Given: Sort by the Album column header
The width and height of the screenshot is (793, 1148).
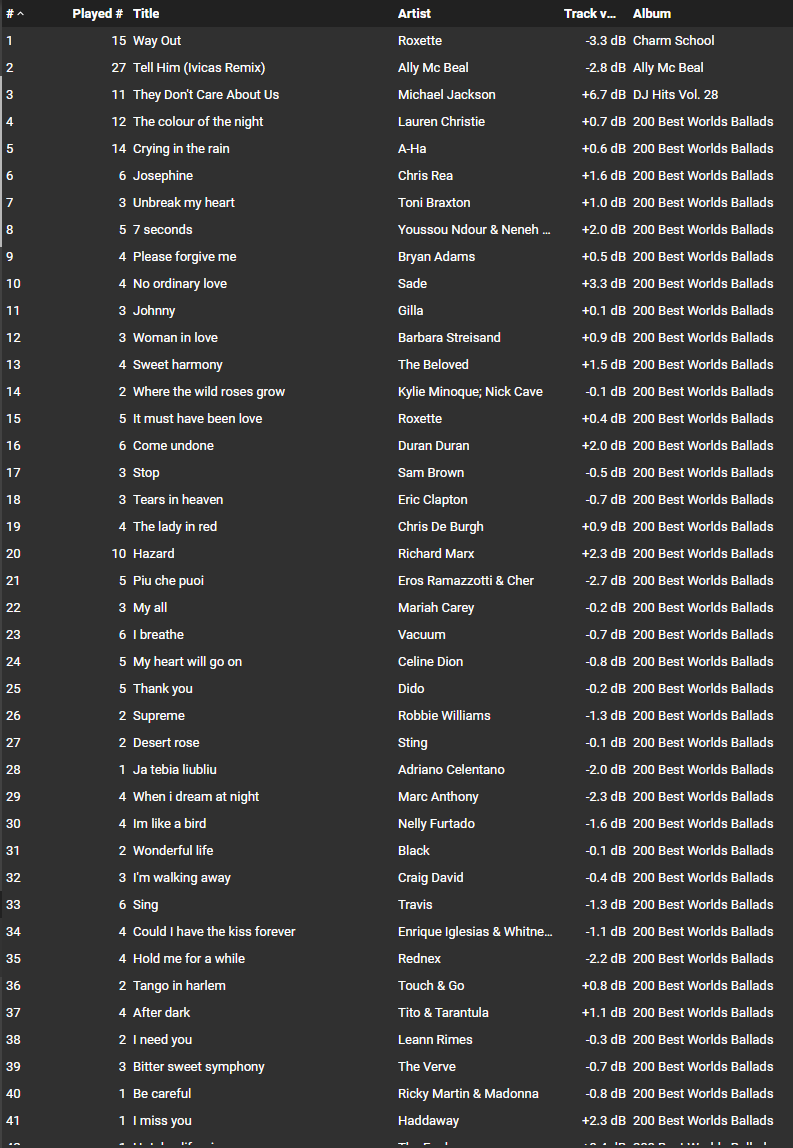Looking at the screenshot, I should [652, 14].
